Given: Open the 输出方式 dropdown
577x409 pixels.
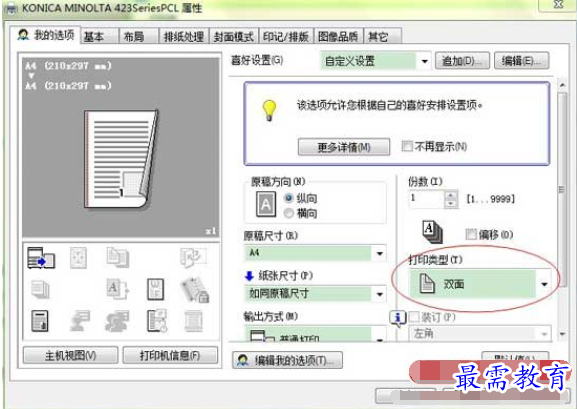Looking at the screenshot, I should tap(379, 335).
